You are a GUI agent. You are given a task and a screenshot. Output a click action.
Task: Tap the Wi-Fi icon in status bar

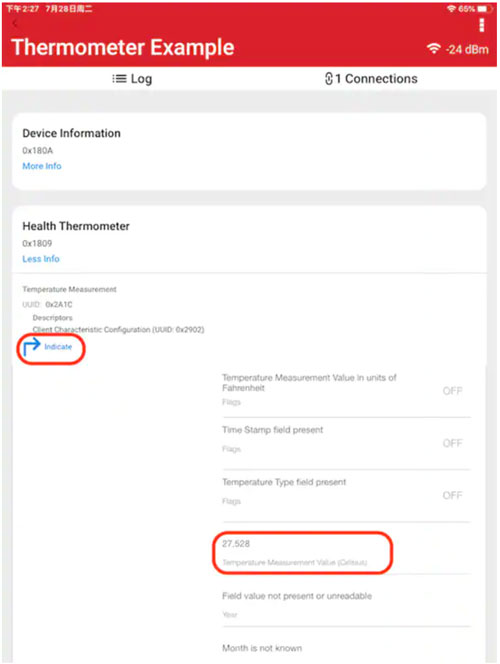click(452, 8)
